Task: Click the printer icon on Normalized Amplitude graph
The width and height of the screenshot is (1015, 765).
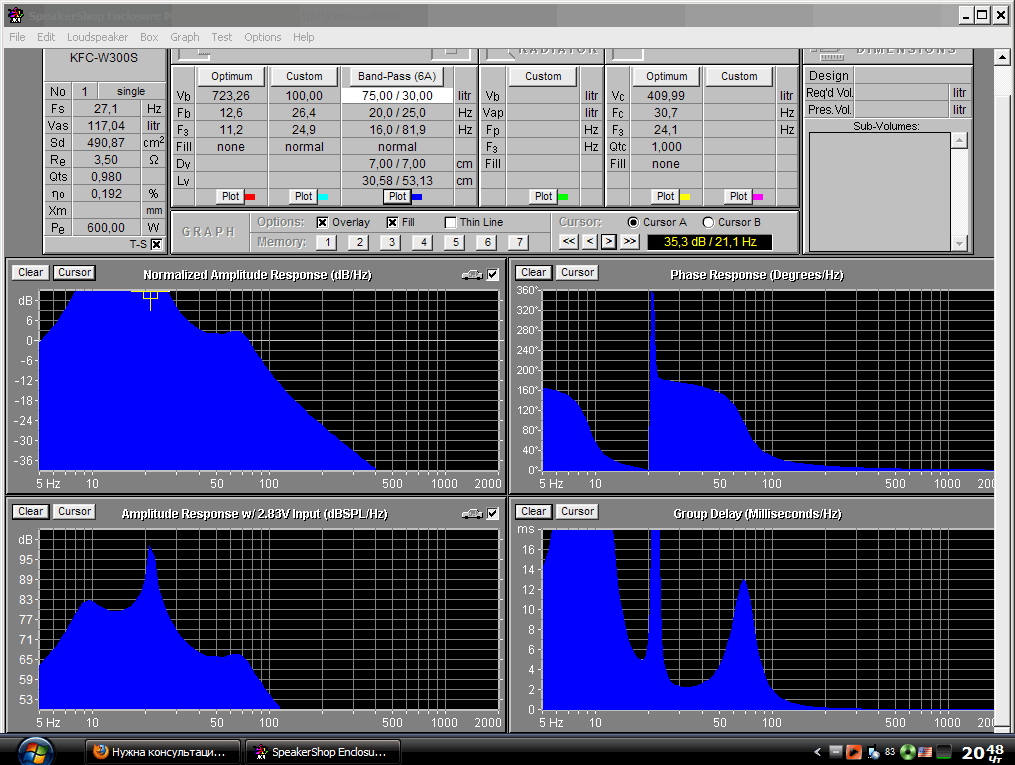Action: (471, 275)
